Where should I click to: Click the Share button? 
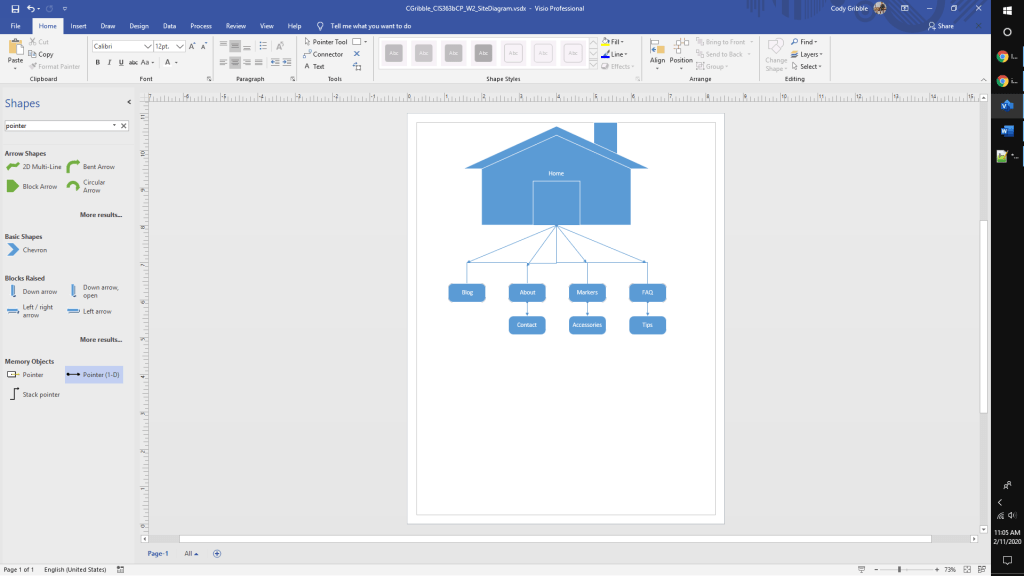[x=940, y=26]
